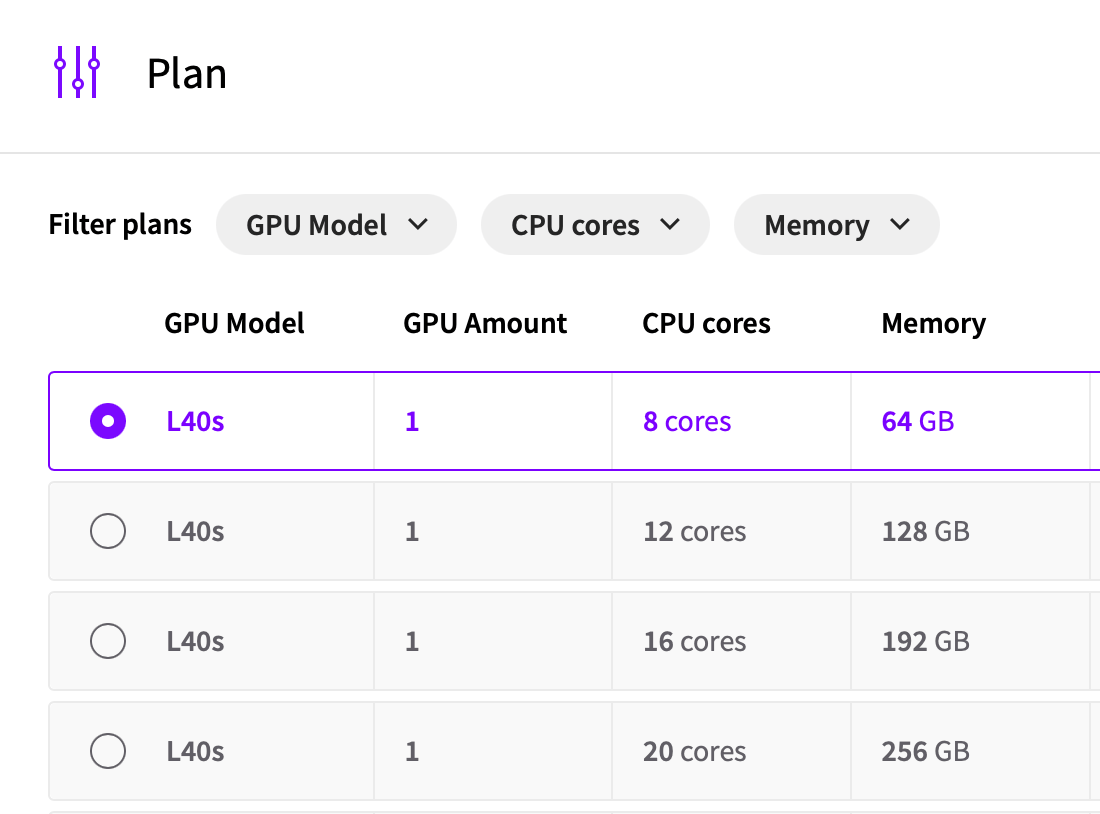The width and height of the screenshot is (1100, 814).
Task: Open the Memory filter
Action: [x=836, y=225]
